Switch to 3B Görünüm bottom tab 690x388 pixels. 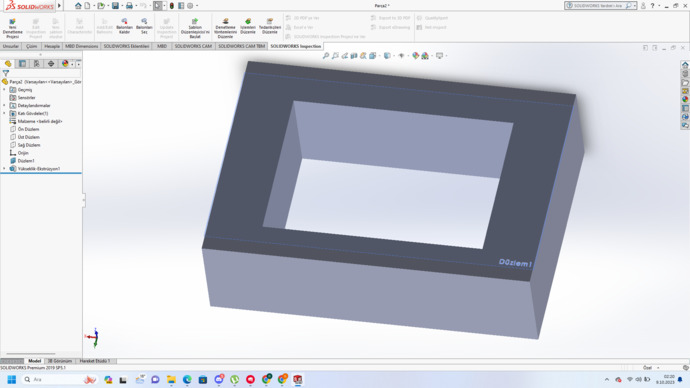click(59, 361)
